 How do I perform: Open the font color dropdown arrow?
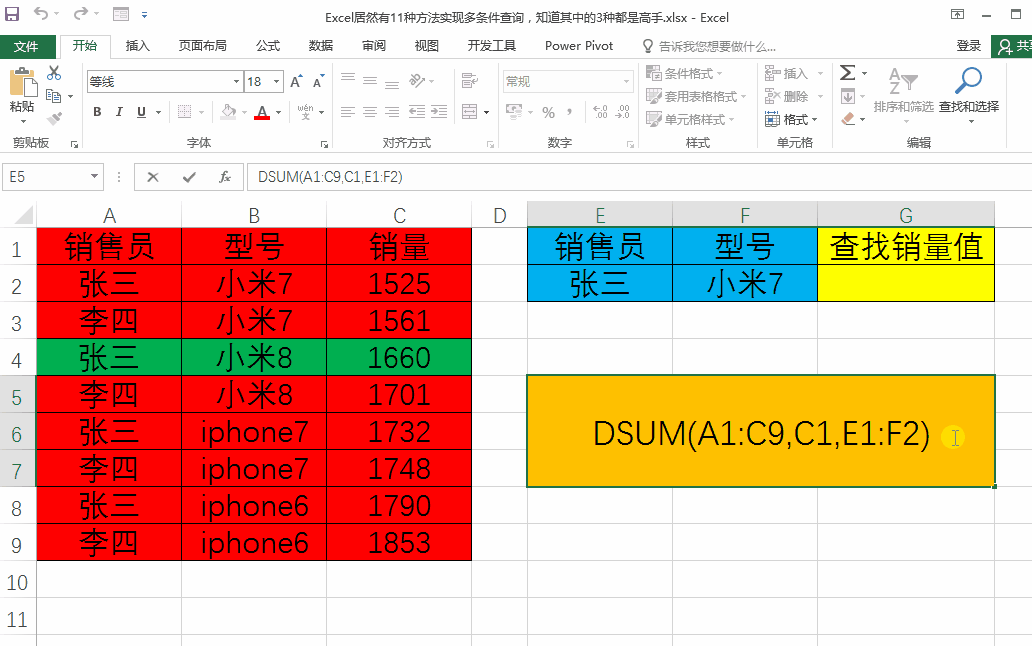click(x=279, y=112)
